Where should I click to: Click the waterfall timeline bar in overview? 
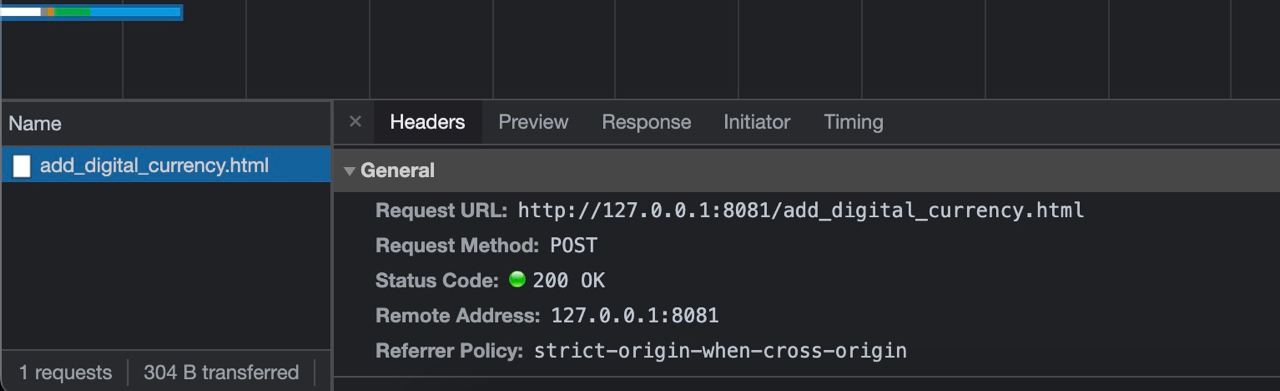click(91, 12)
